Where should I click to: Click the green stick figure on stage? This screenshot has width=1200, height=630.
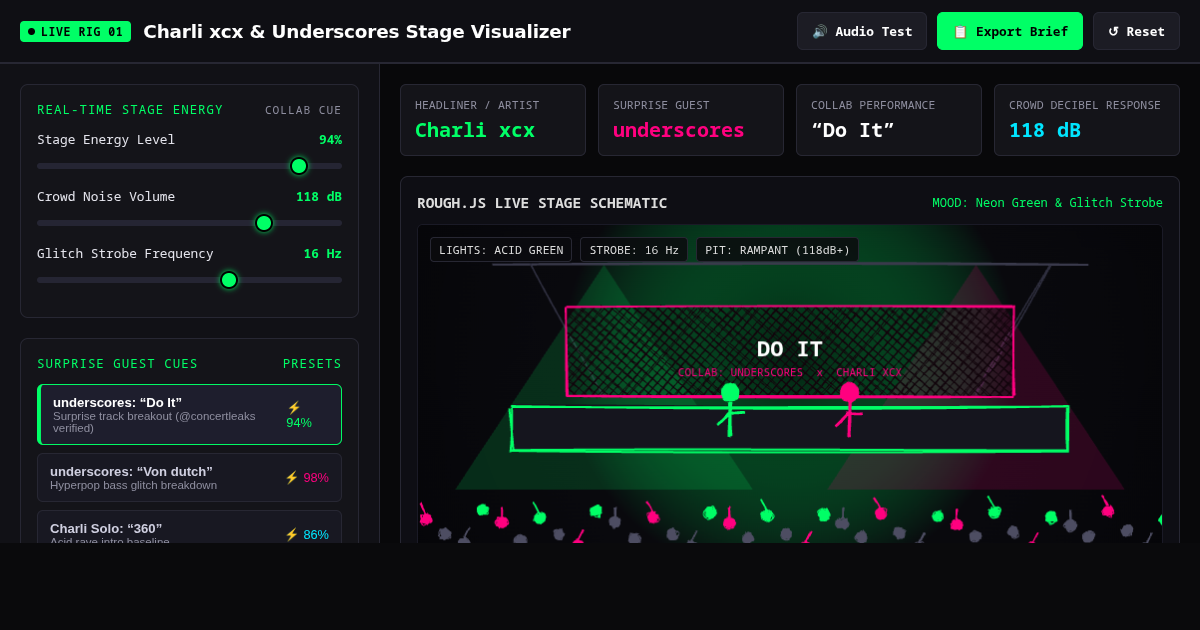(x=730, y=410)
